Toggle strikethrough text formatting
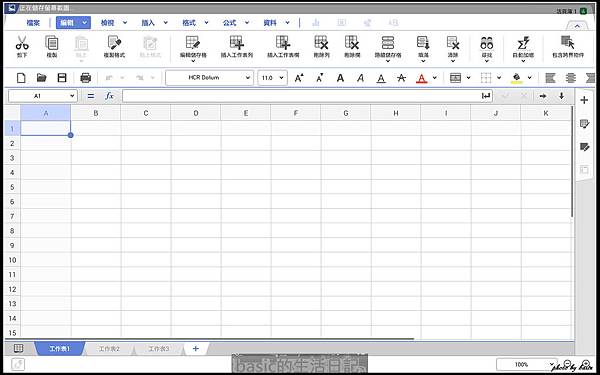 click(401, 78)
